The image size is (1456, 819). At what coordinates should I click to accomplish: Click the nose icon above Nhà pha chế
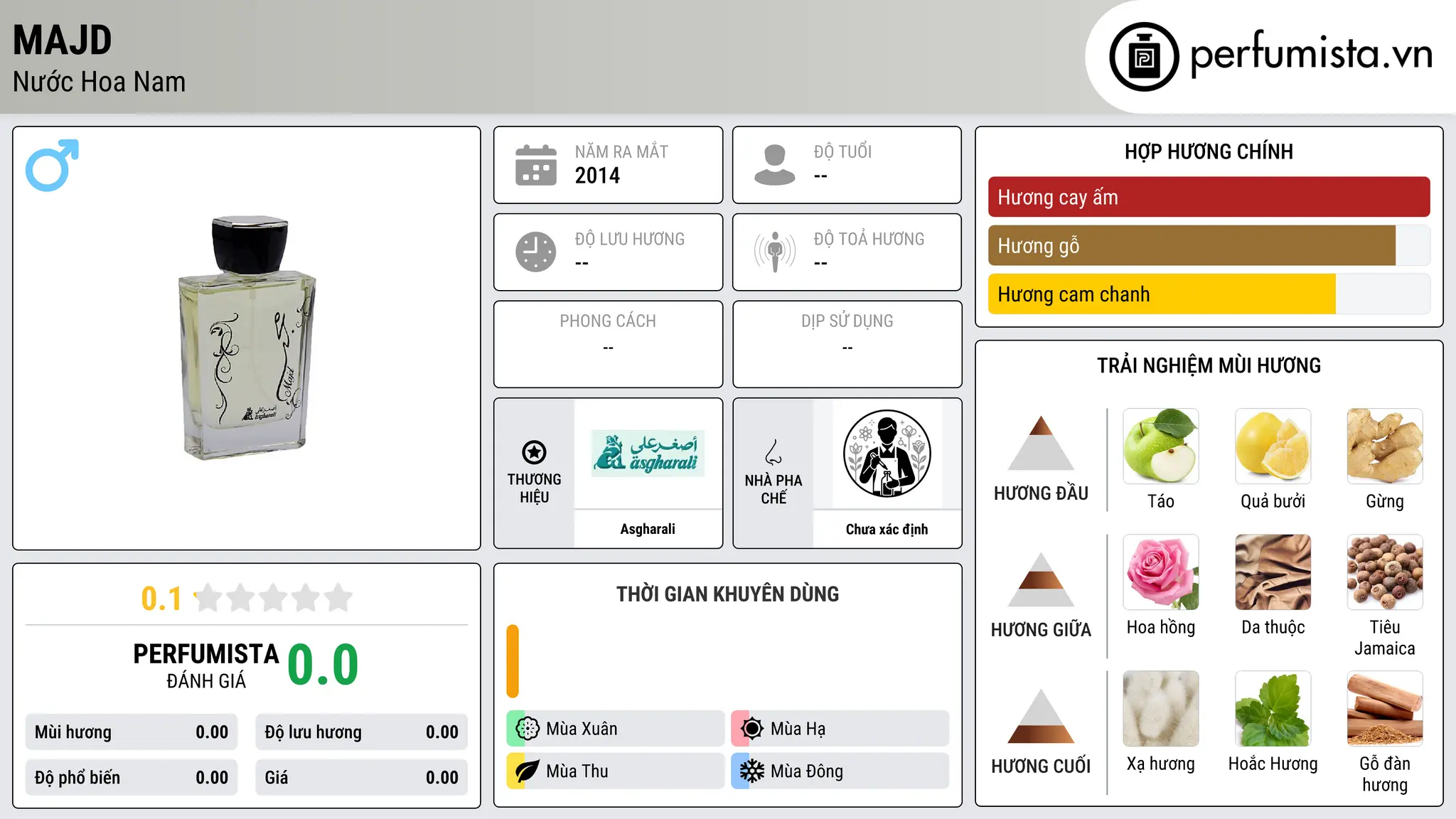tap(773, 452)
